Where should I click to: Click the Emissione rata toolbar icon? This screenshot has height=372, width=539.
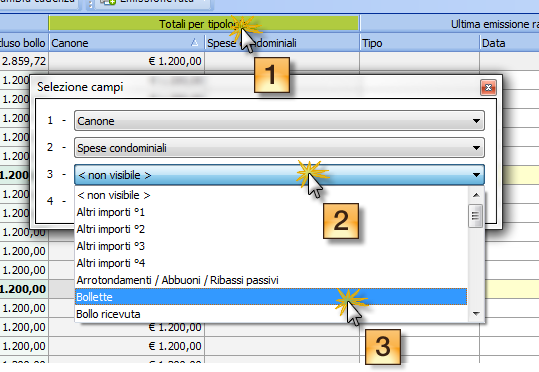pyautogui.click(x=108, y=2)
